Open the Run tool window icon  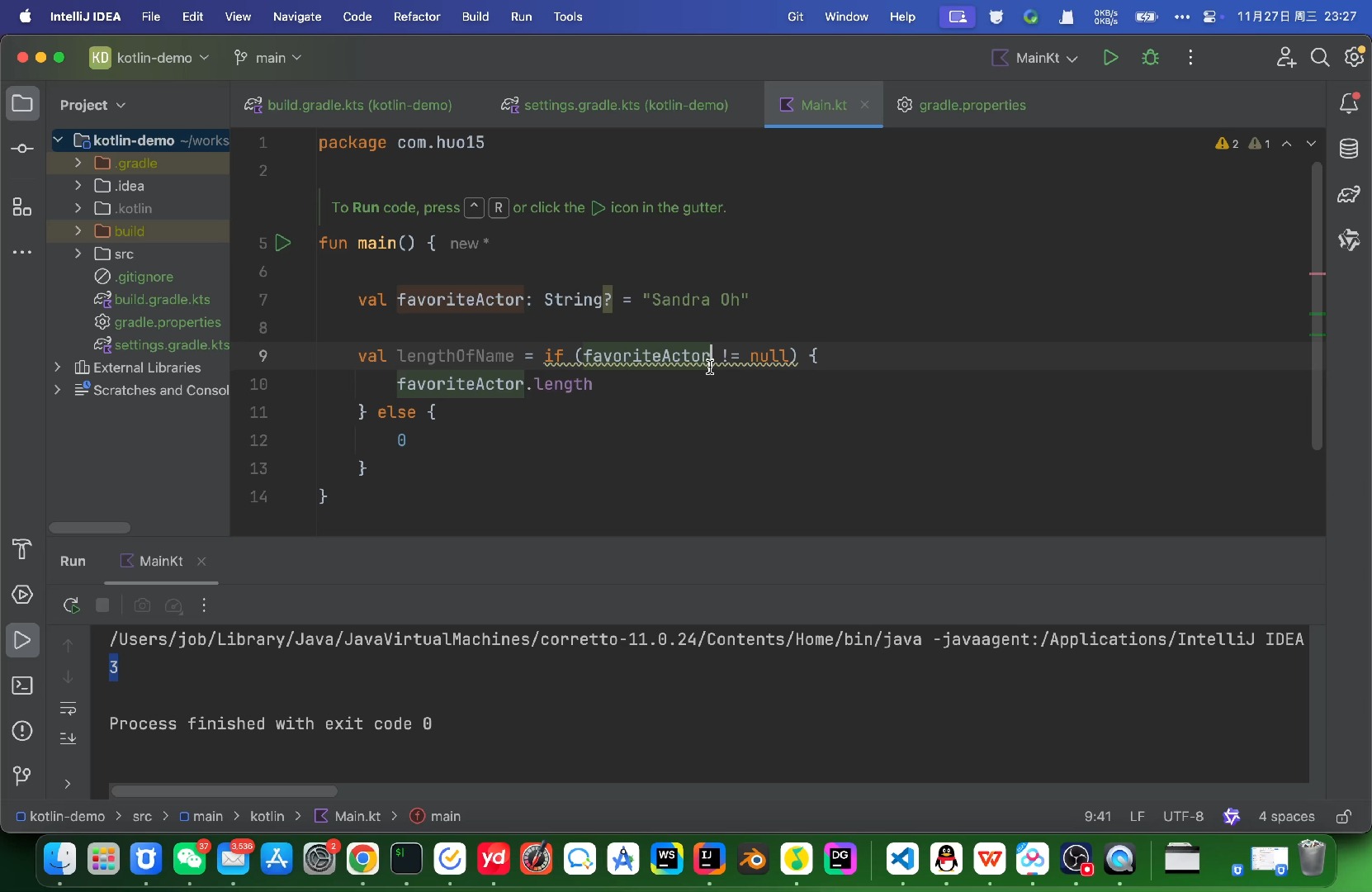[22, 640]
